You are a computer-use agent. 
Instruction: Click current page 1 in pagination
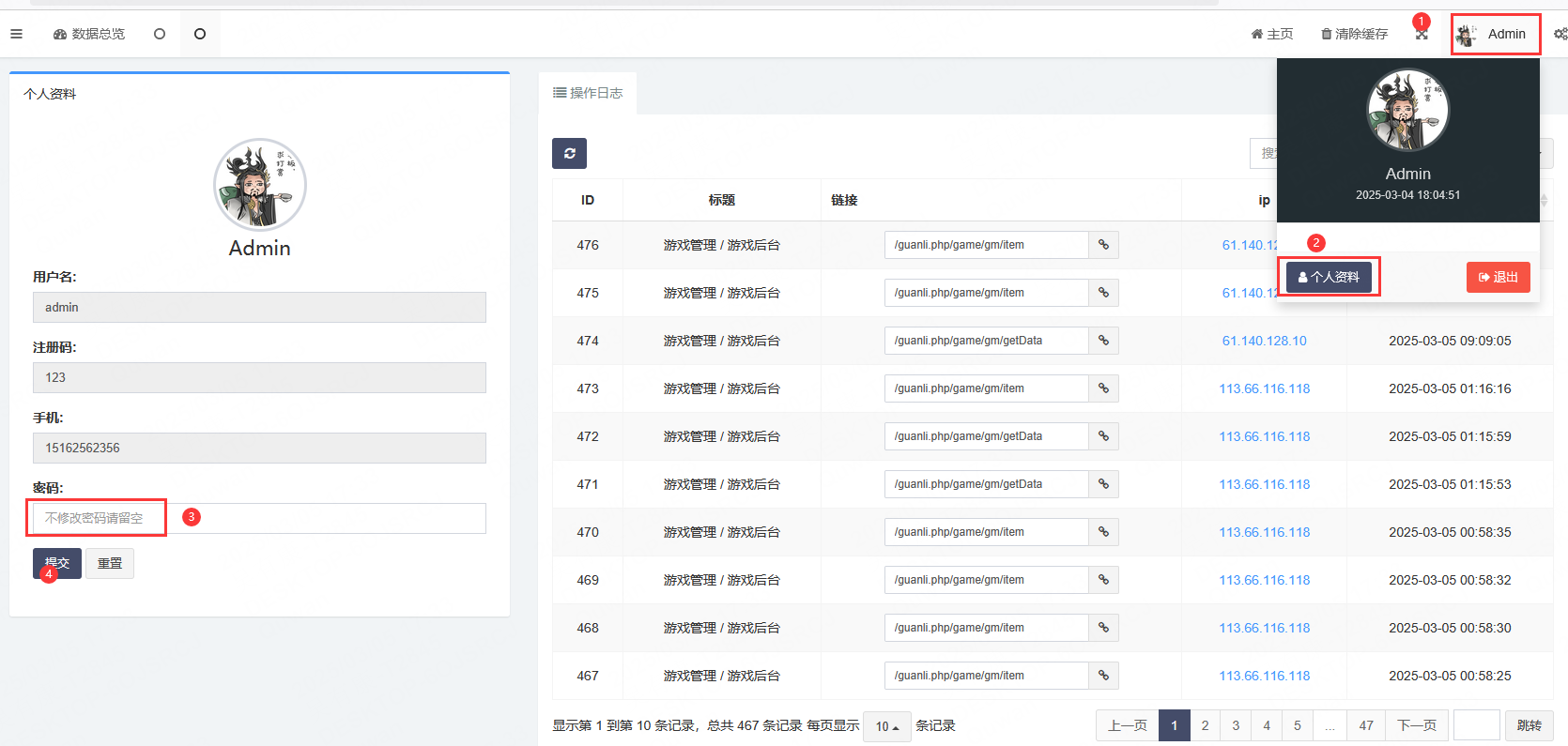point(1174,725)
